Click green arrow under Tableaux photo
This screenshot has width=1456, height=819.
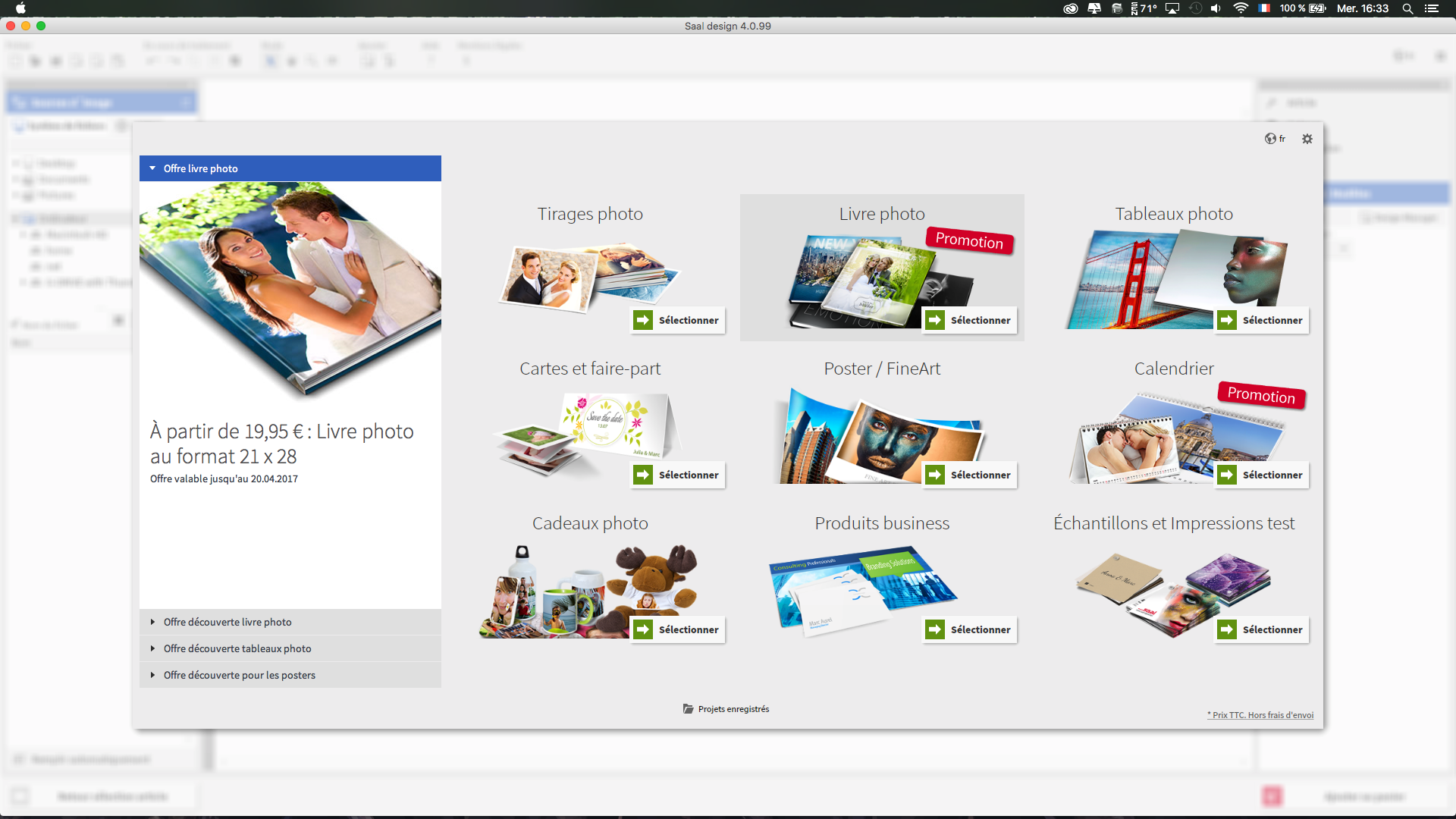(x=1227, y=320)
